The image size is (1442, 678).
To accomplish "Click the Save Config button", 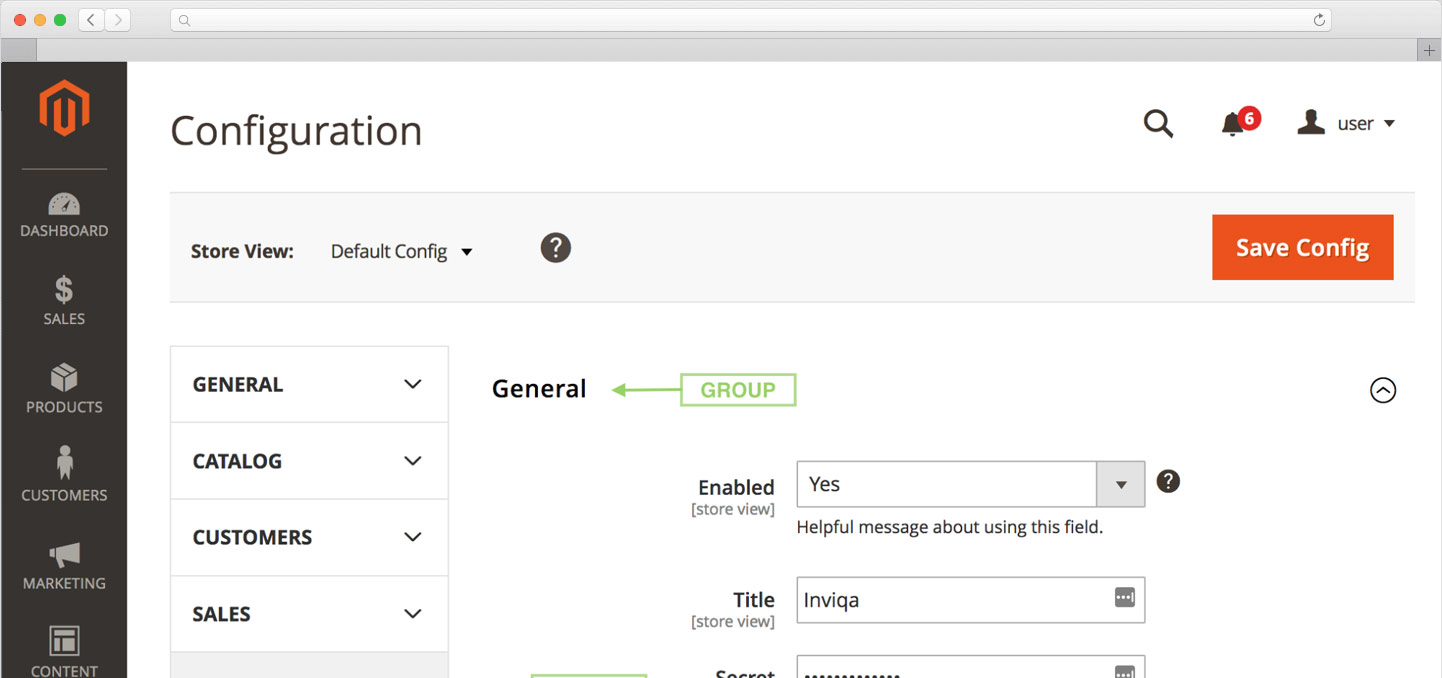I will (x=1302, y=247).
